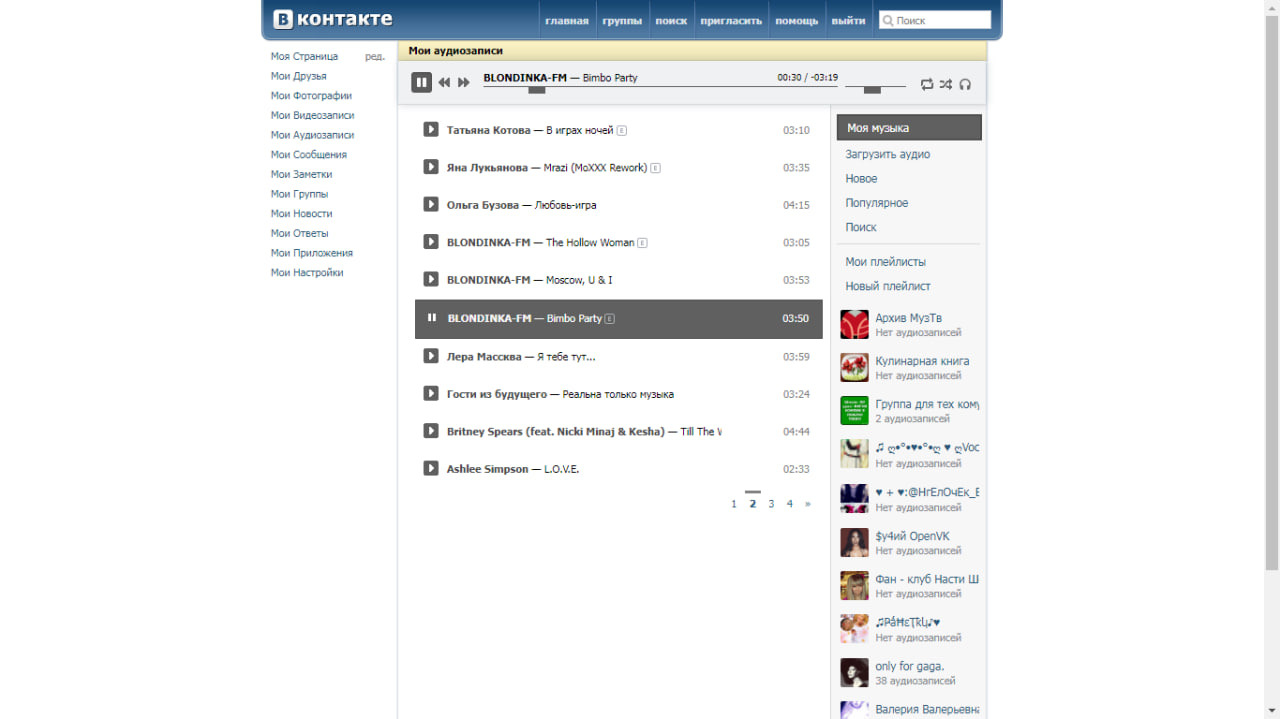Open поиск in the header menu
The height and width of the screenshot is (719, 1280).
pyautogui.click(x=671, y=20)
